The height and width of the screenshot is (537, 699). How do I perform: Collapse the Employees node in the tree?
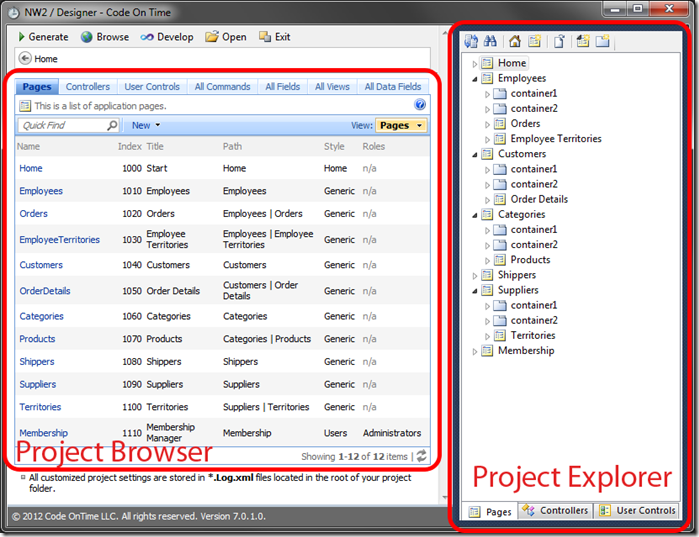474,79
